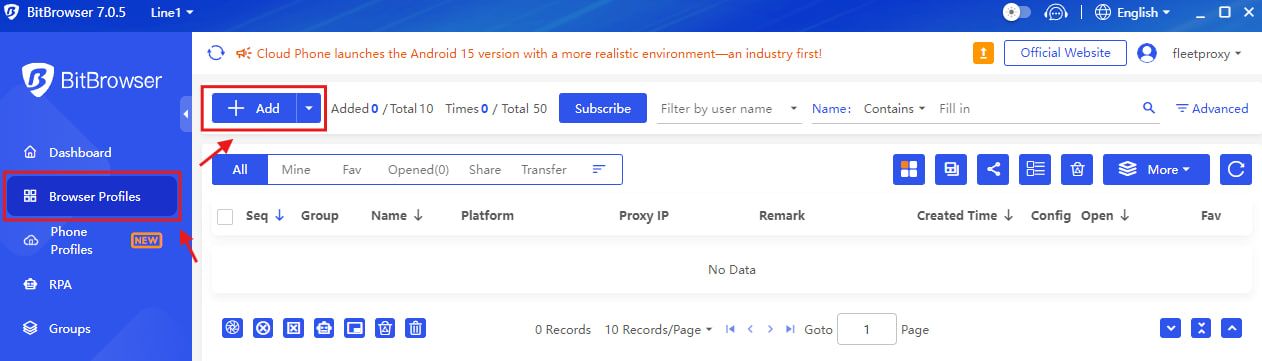Tick the select-all checkbox in table header

coord(225,216)
